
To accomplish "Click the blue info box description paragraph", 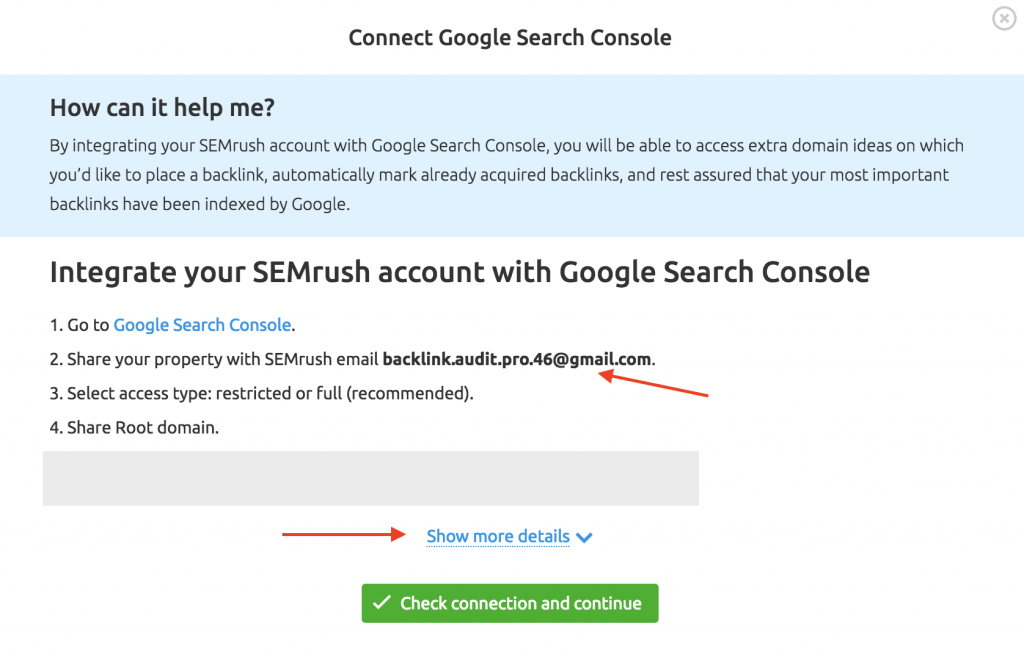I will pyautogui.click(x=505, y=175).
